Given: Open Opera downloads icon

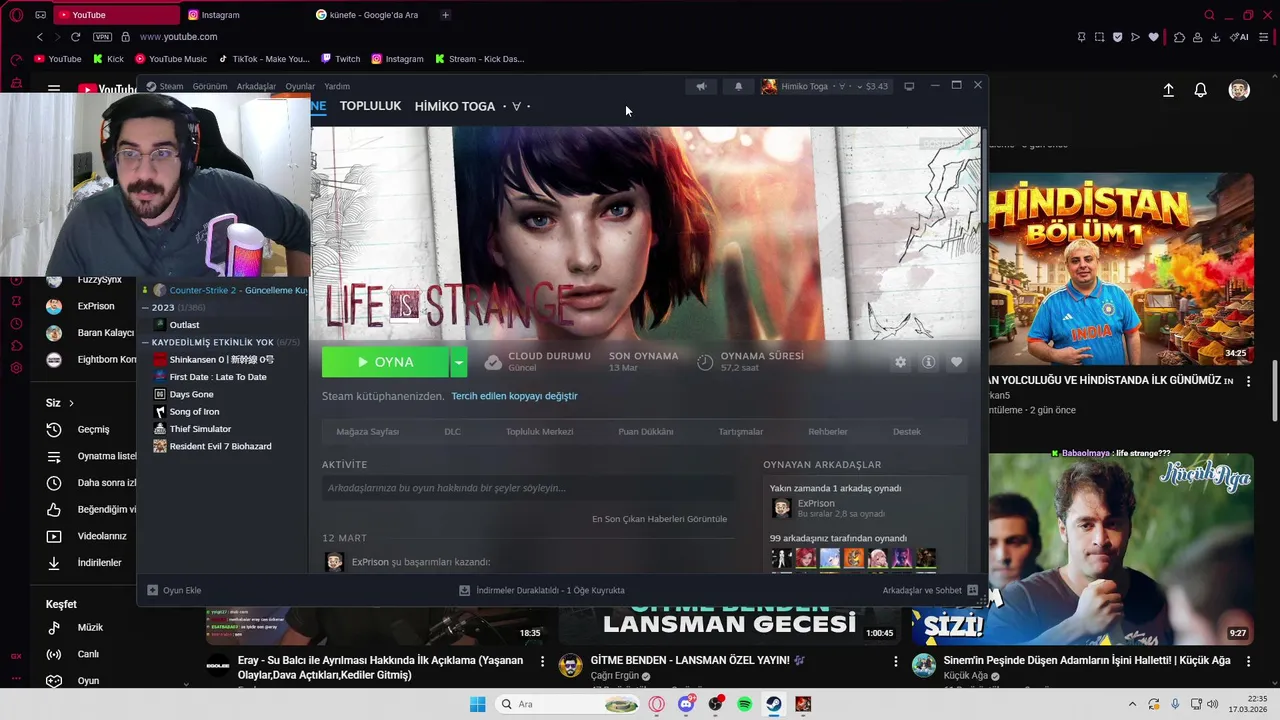Looking at the screenshot, I should coord(1215,37).
